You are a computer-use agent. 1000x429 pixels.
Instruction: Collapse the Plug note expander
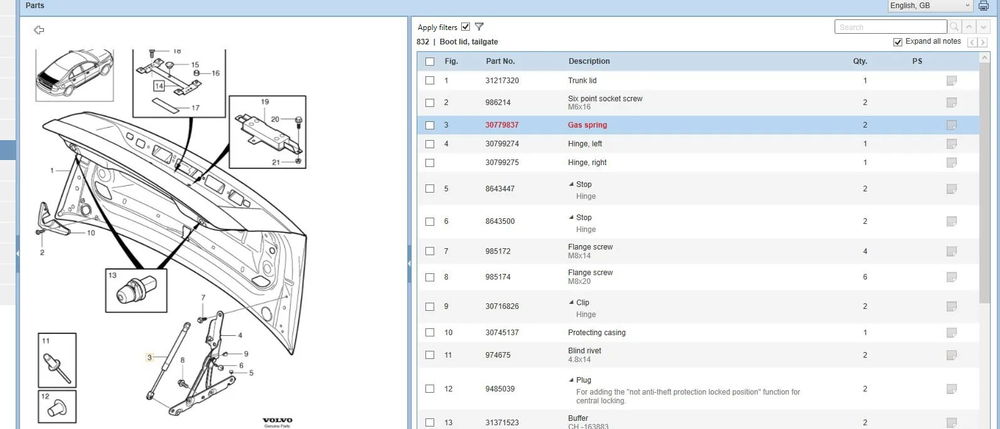pyautogui.click(x=571, y=380)
